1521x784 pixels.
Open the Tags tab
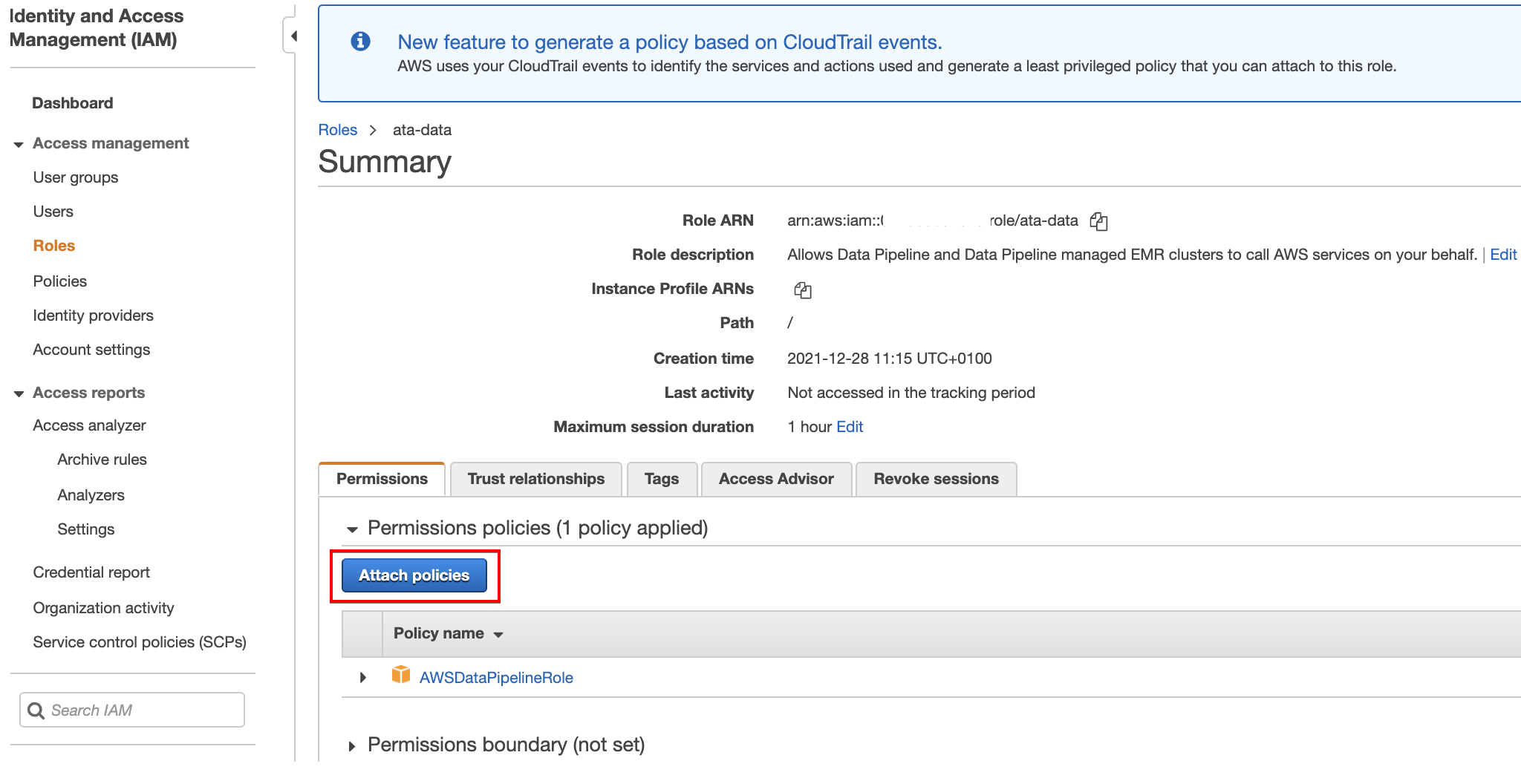click(662, 479)
